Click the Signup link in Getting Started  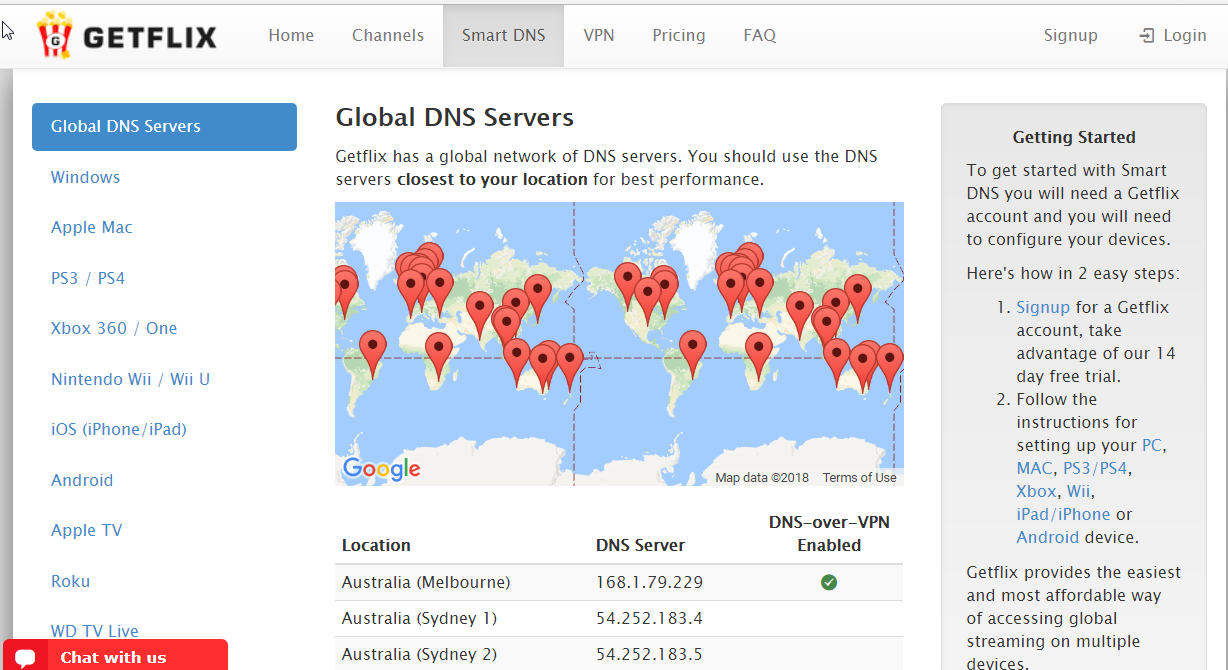pyautogui.click(x=1043, y=307)
